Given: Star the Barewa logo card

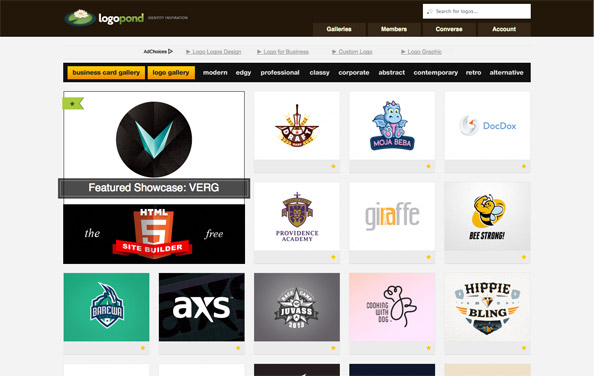Looking at the screenshot, I should [x=143, y=348].
